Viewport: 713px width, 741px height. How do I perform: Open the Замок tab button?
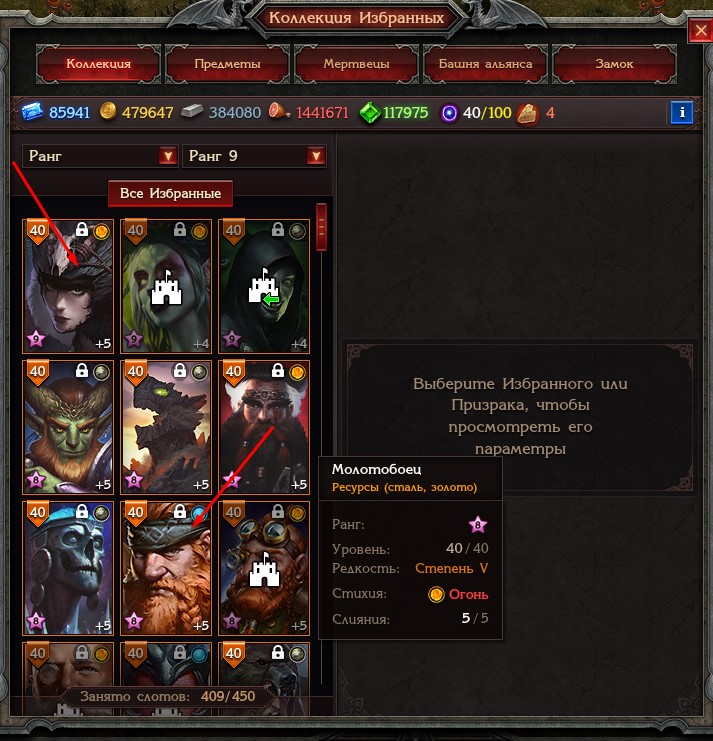point(614,64)
